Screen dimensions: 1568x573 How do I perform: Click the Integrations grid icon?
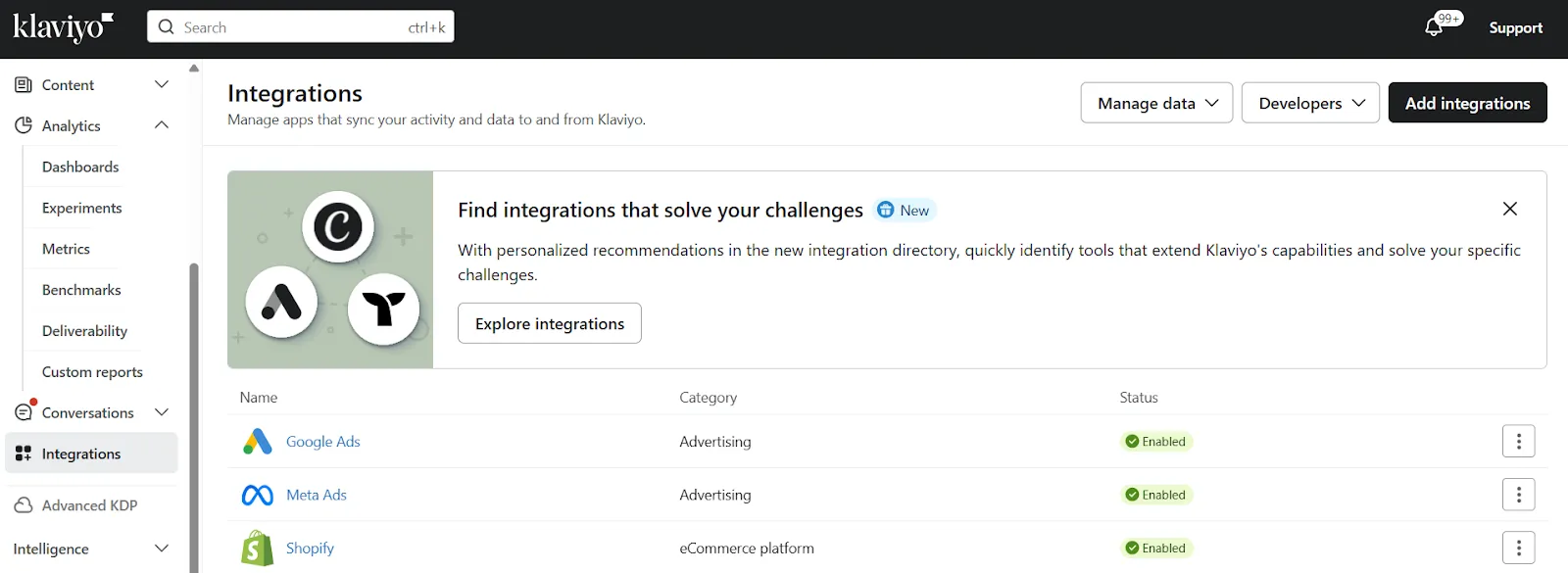pyautogui.click(x=24, y=454)
